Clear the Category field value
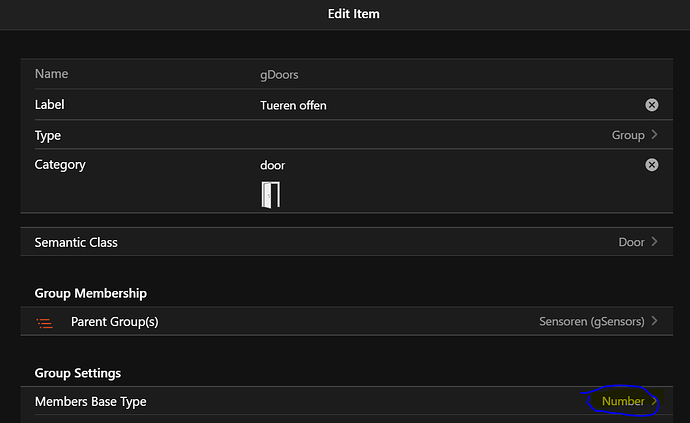This screenshot has height=423, width=690. click(652, 165)
